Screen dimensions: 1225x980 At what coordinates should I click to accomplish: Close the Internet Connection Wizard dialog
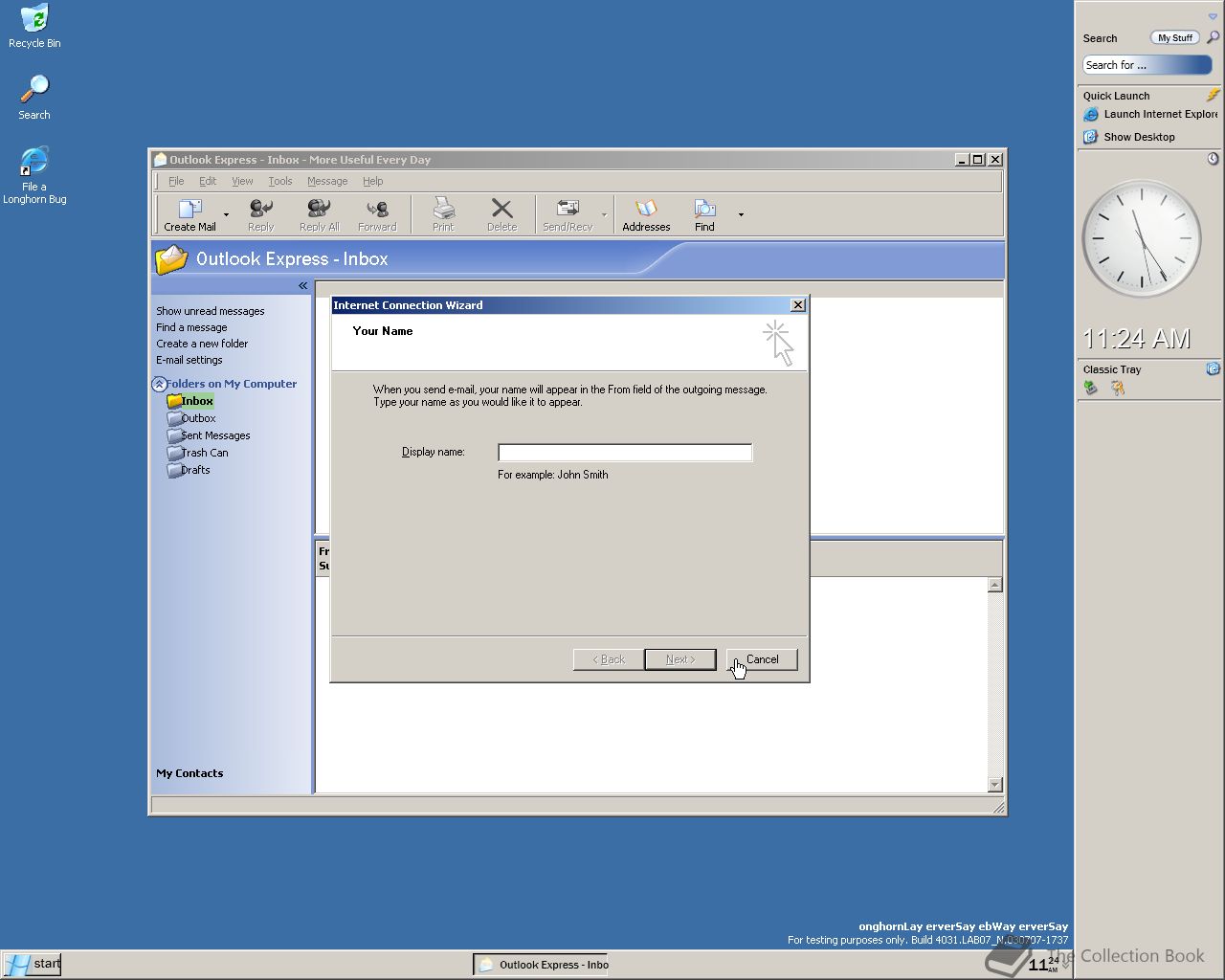[797, 305]
